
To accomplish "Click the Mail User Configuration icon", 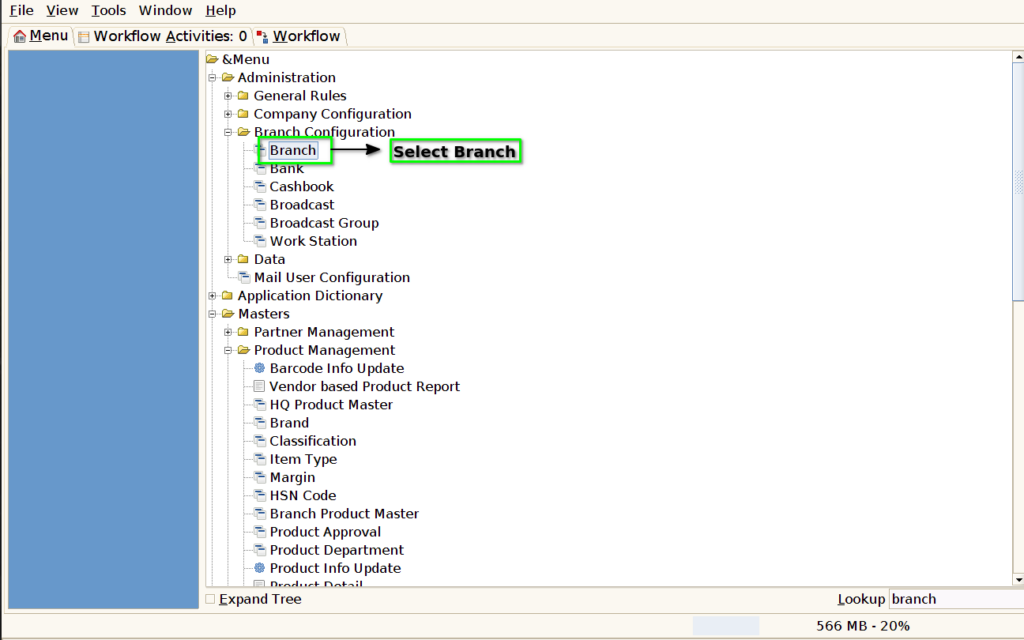I will (x=244, y=278).
